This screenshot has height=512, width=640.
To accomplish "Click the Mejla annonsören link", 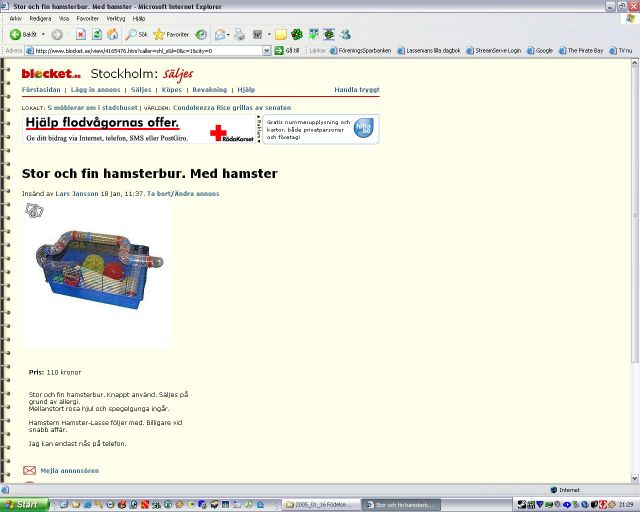I will click(x=69, y=471).
